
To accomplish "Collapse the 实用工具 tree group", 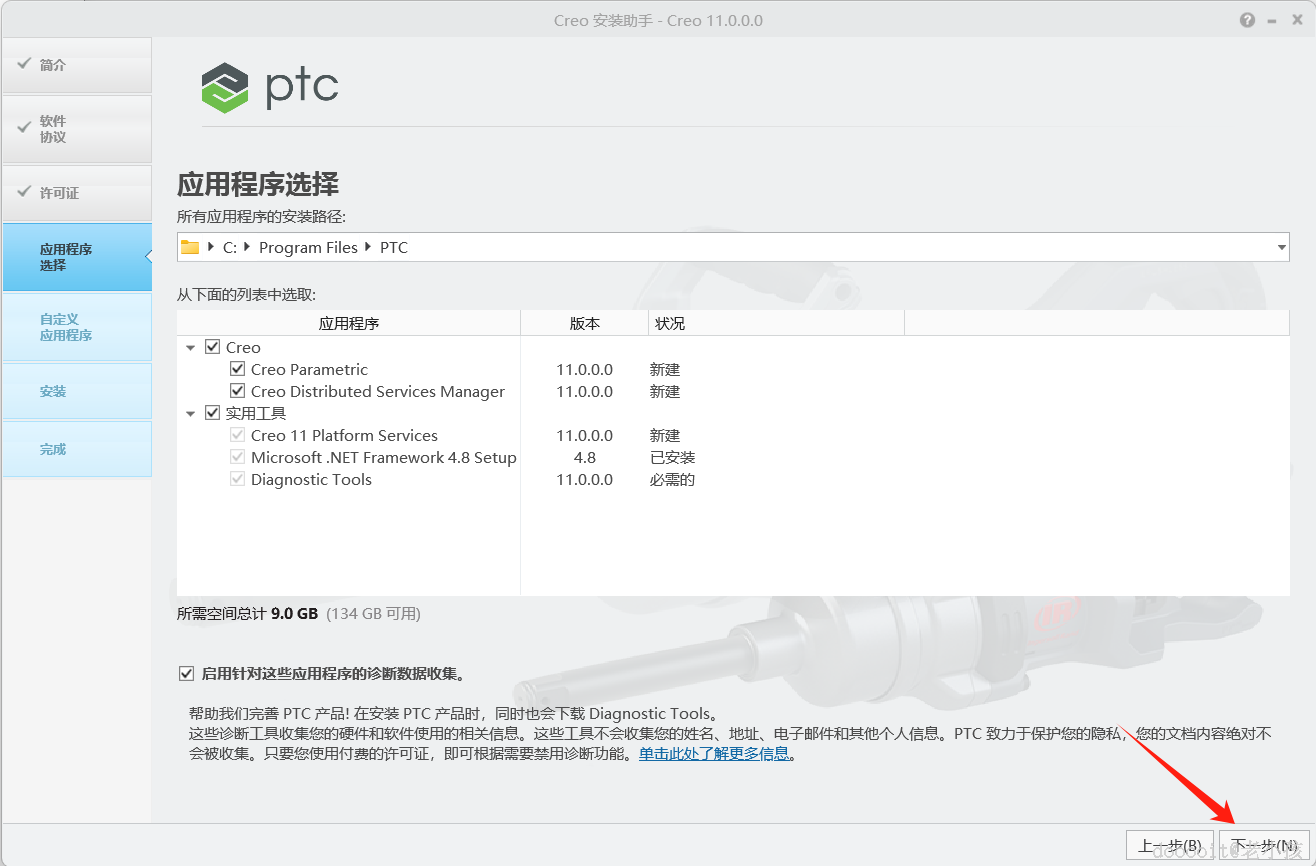I will click(x=191, y=414).
